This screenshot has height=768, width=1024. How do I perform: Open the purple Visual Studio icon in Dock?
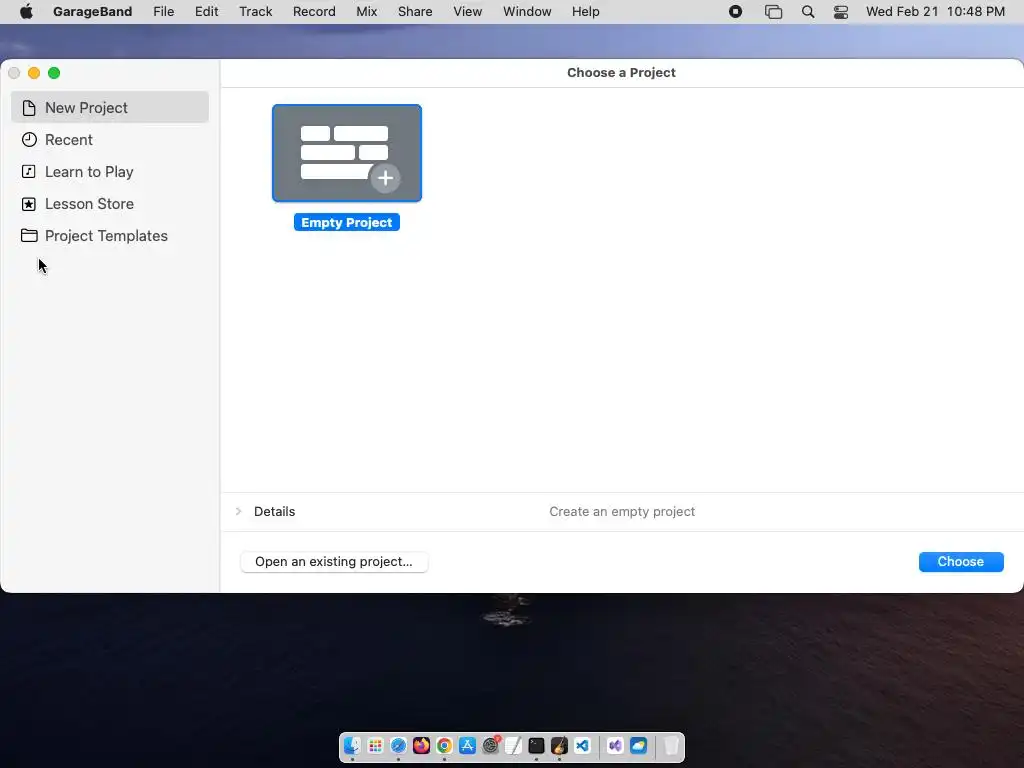point(615,746)
